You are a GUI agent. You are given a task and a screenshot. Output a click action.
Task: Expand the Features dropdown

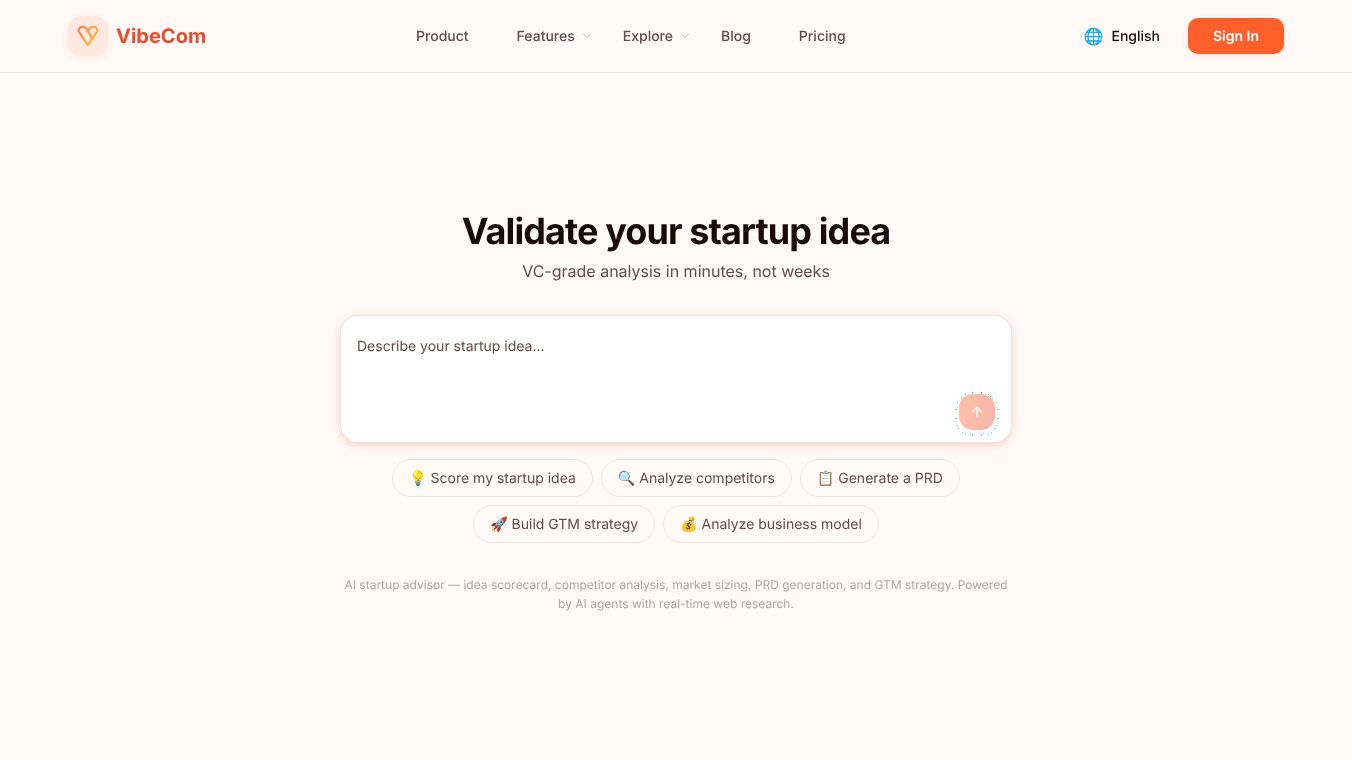(x=545, y=36)
